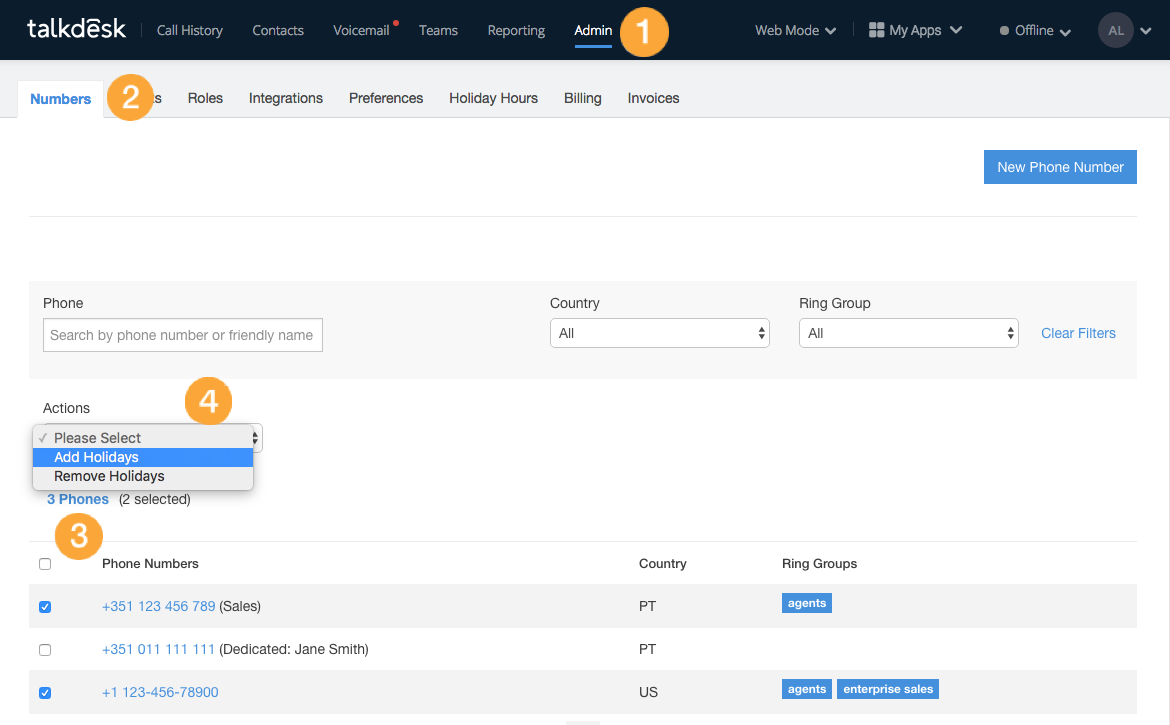Choose Add Holidays from Actions list

tap(143, 457)
